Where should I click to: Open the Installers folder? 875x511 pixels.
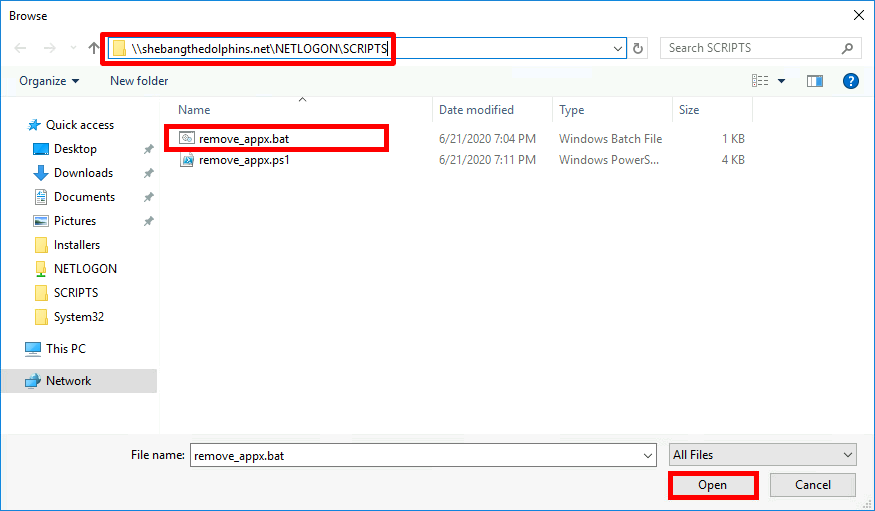(x=77, y=245)
